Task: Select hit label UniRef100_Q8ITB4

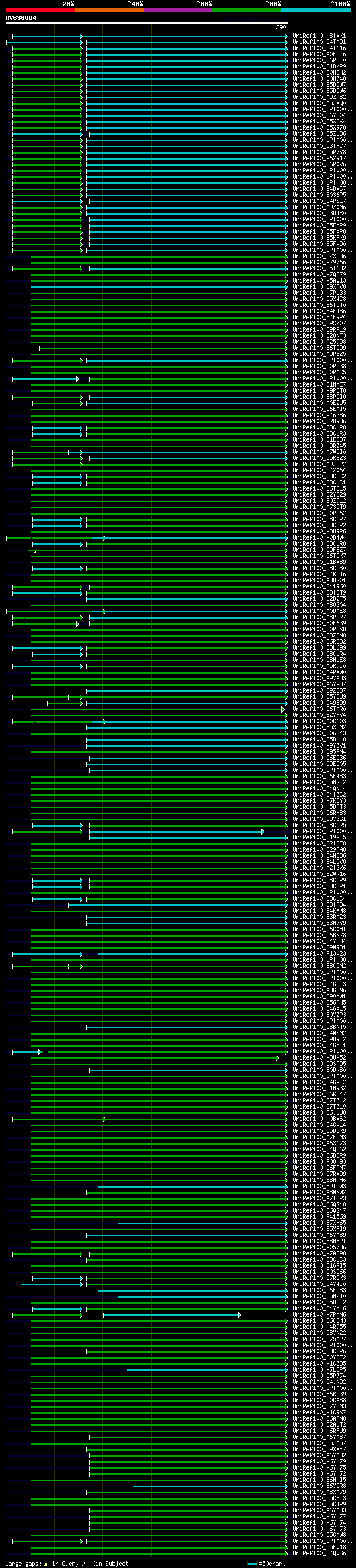Action: [319, 905]
